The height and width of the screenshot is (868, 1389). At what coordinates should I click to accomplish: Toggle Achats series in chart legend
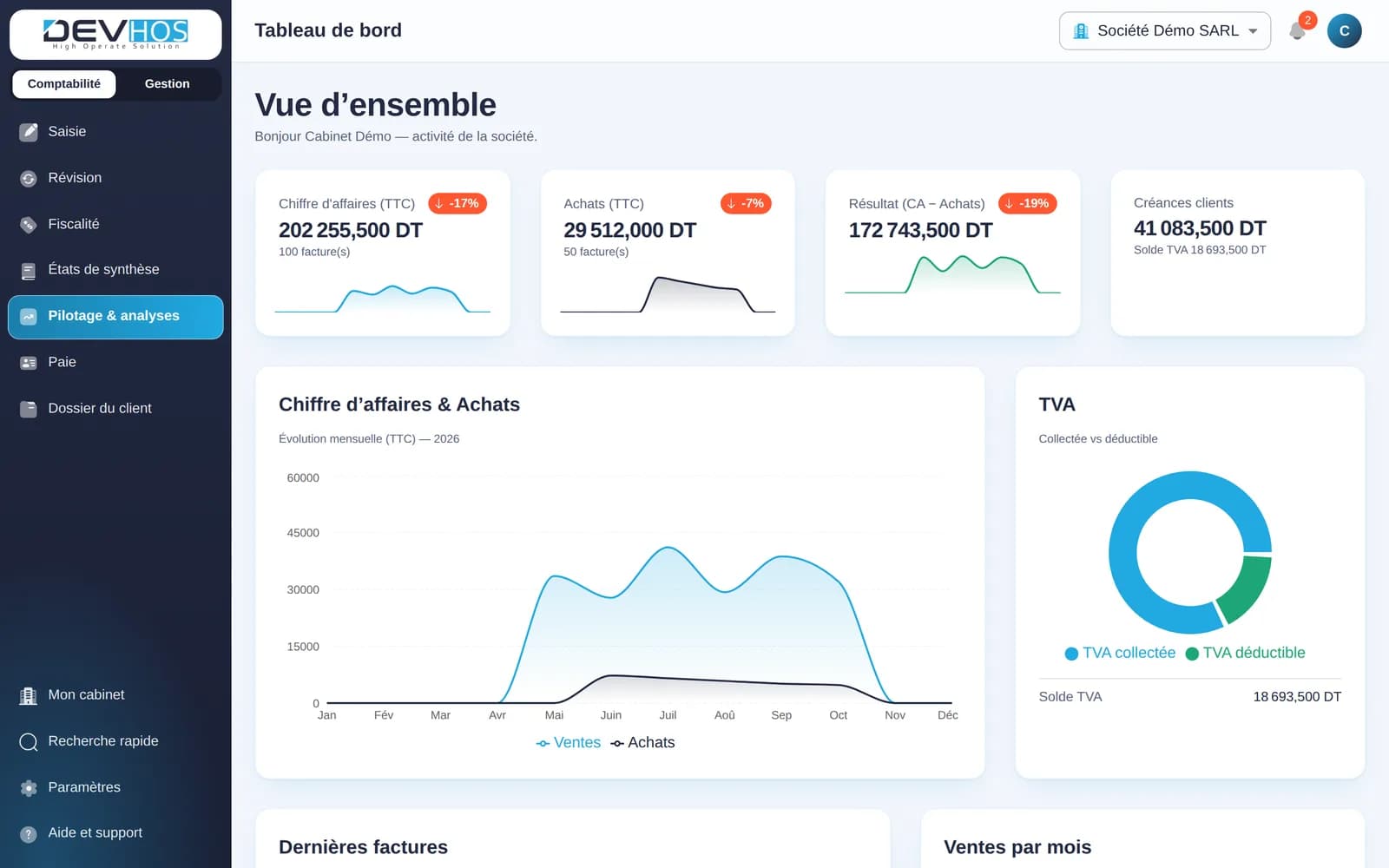pyautogui.click(x=643, y=743)
